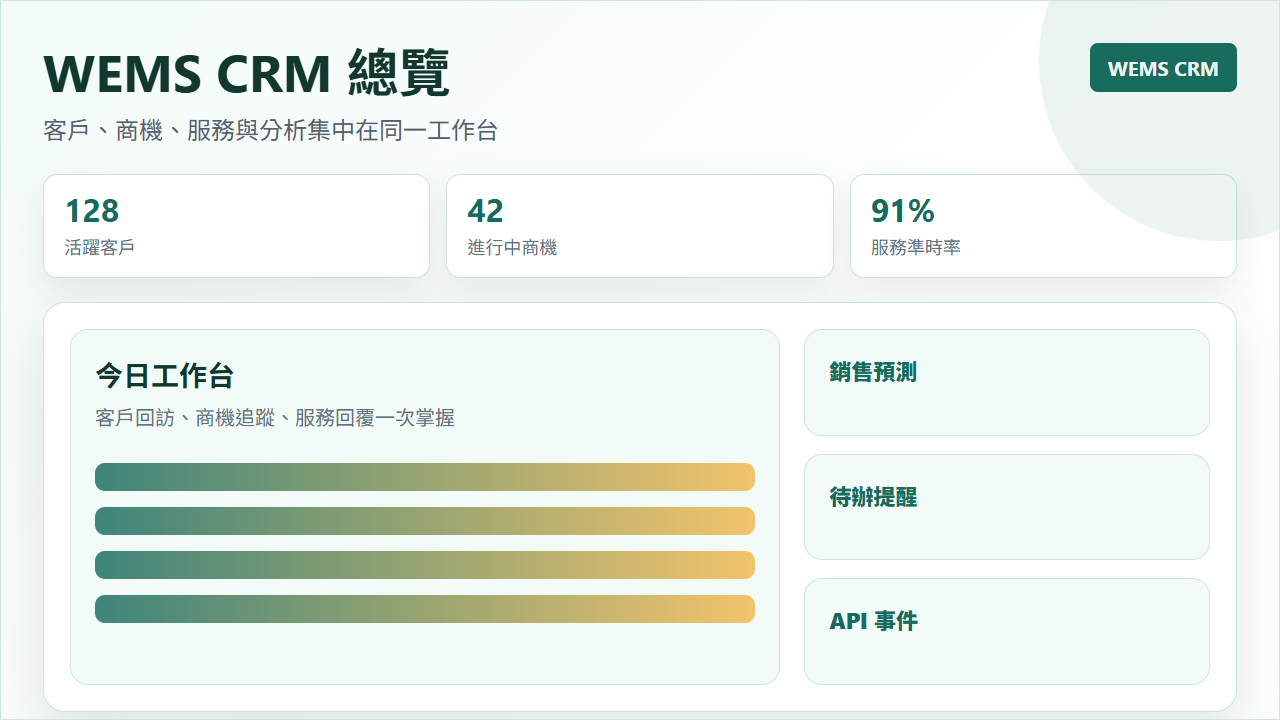Open the 活躍客戶 128 stat card
Screen dimensions: 1280x720
coord(236,226)
